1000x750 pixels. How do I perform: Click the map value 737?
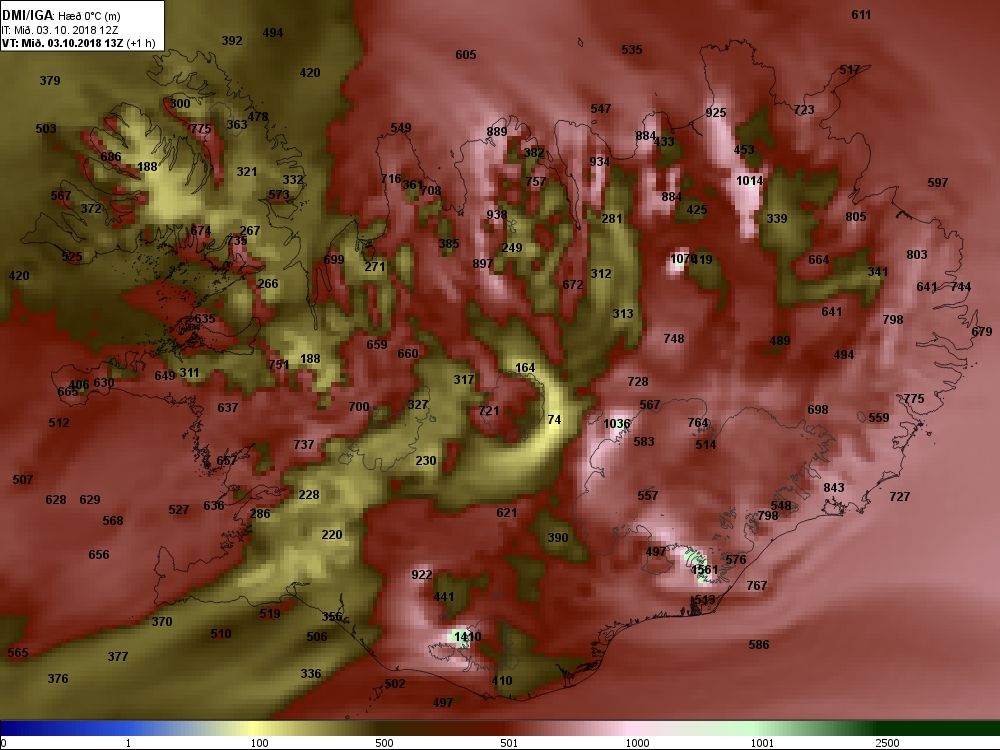304,444
